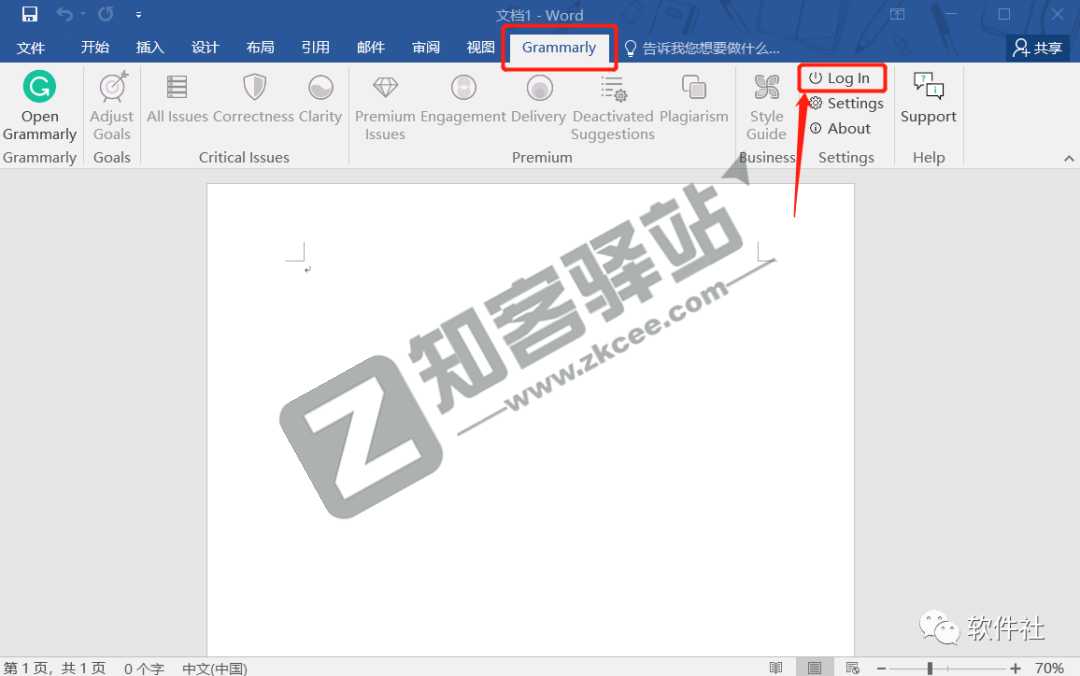Switch to the 开始 ribbon tab
This screenshot has height=676, width=1080.
tap(95, 47)
